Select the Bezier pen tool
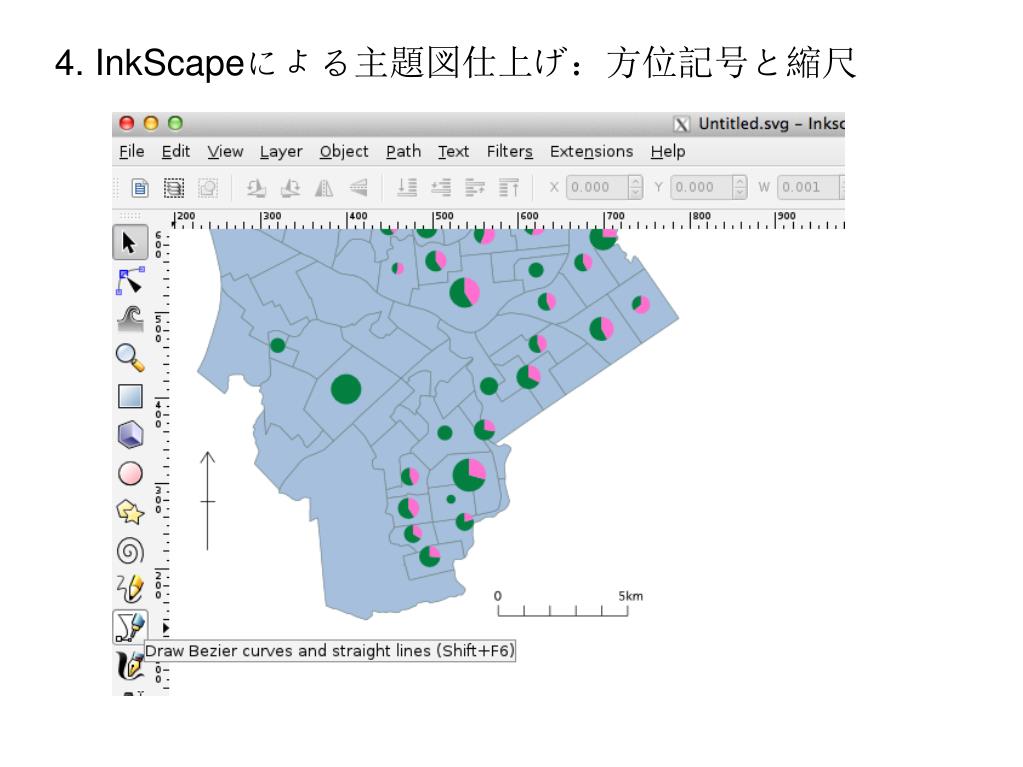The height and width of the screenshot is (767, 1023). (130, 627)
